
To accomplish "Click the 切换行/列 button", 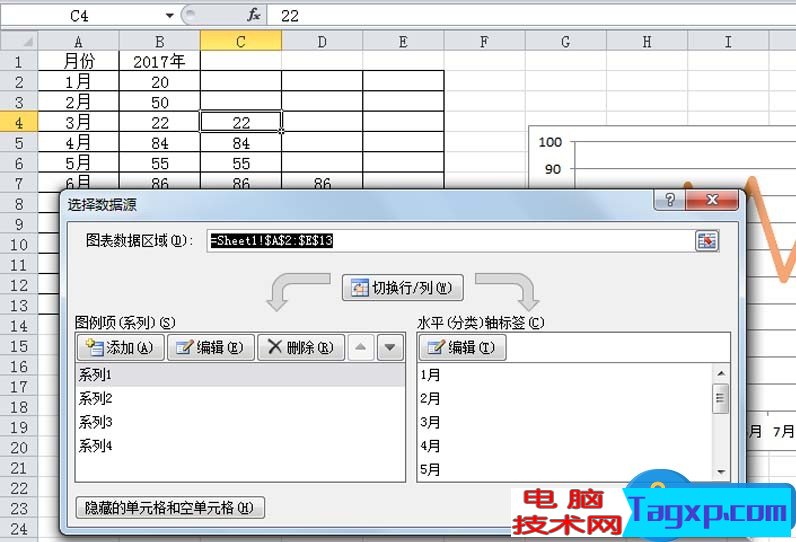I will [x=403, y=288].
